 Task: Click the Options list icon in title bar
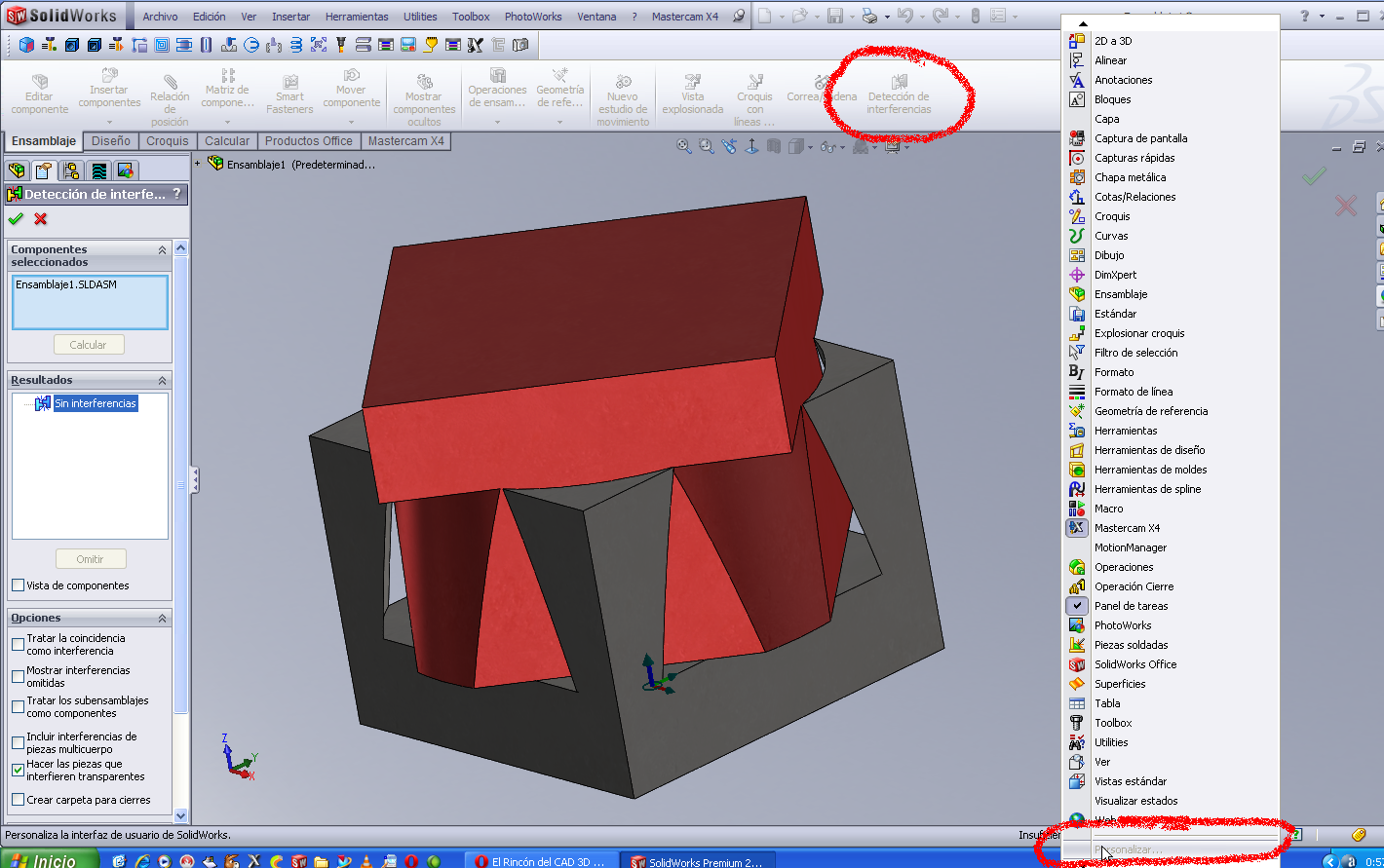click(997, 16)
